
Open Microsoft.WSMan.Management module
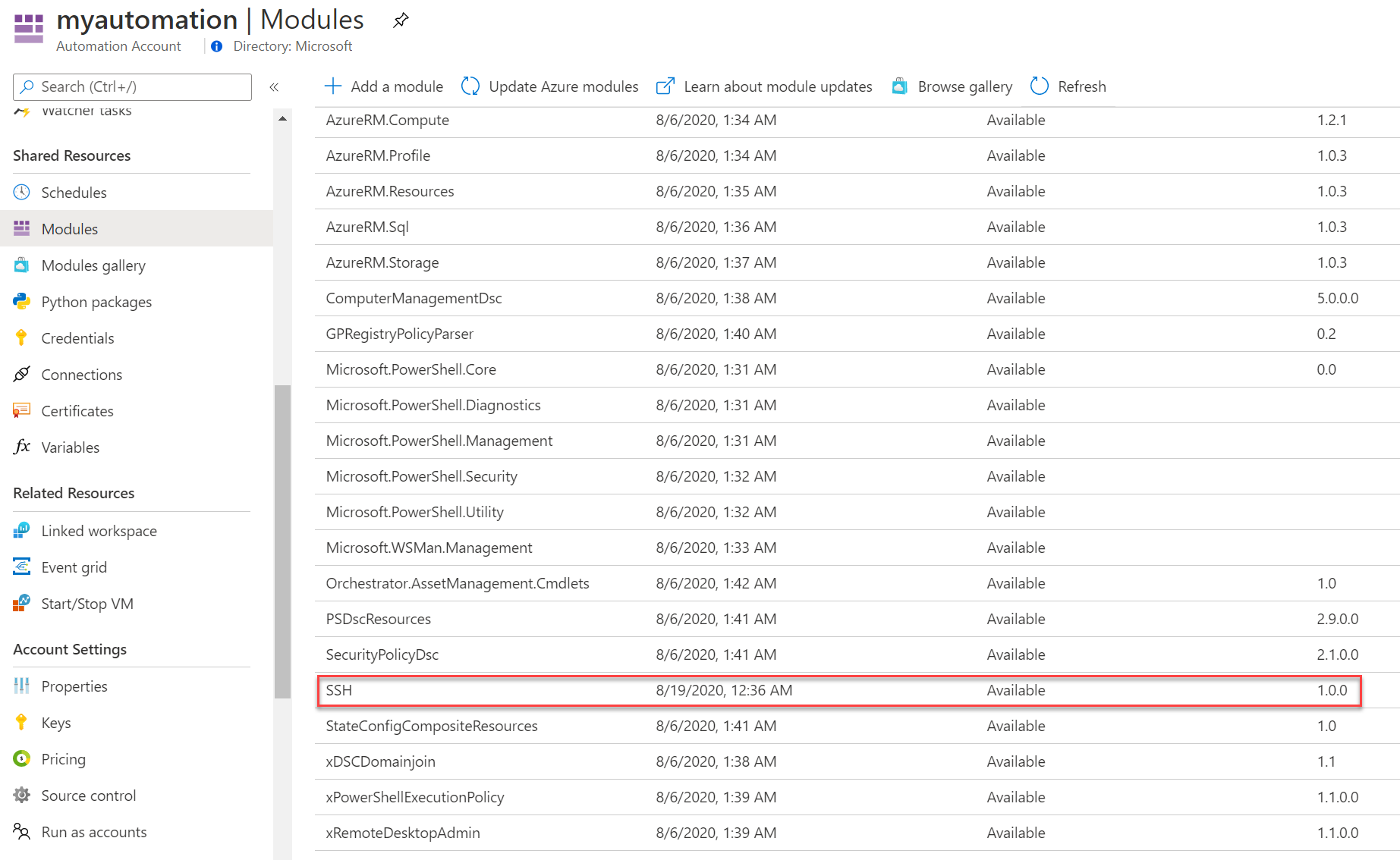(x=429, y=548)
